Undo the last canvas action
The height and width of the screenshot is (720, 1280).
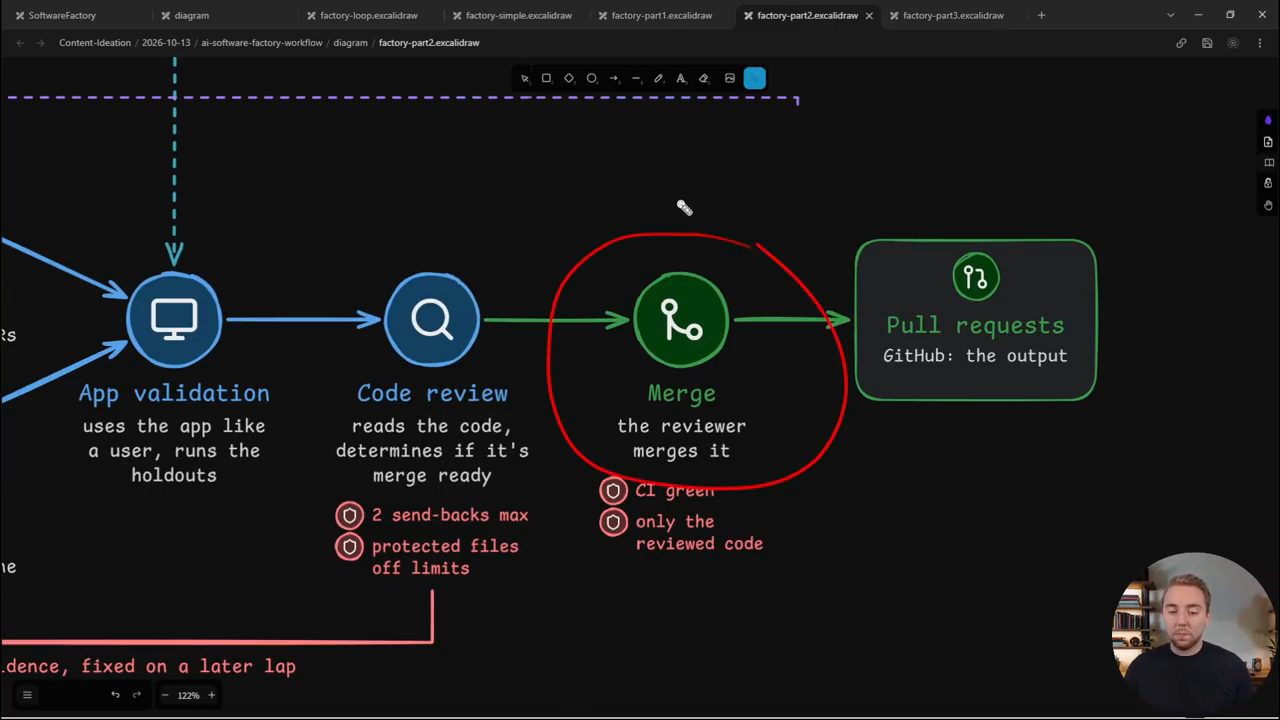point(115,695)
